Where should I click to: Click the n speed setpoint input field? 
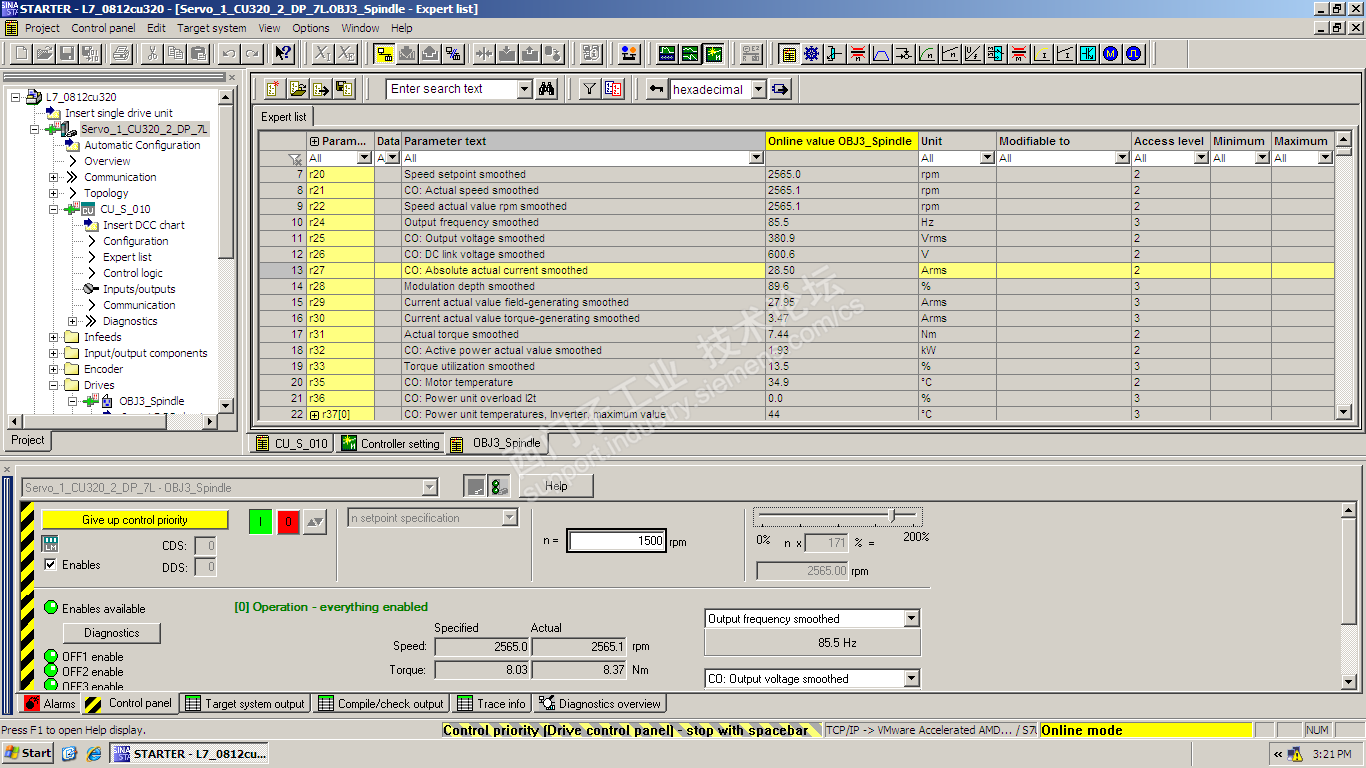616,541
